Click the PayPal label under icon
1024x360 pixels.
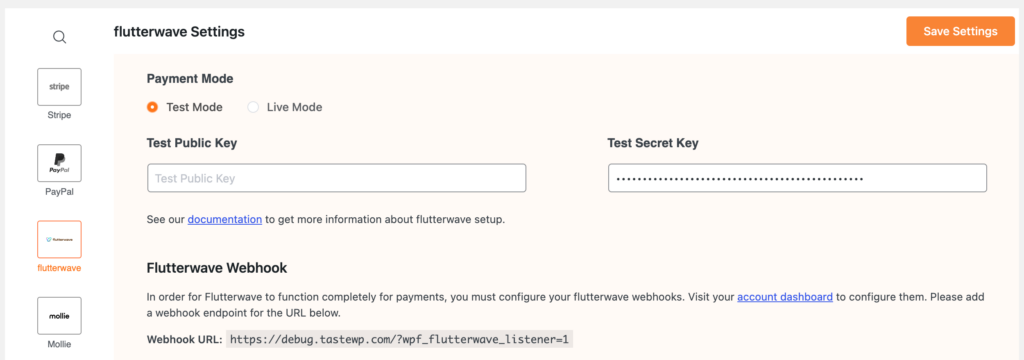[x=59, y=192]
